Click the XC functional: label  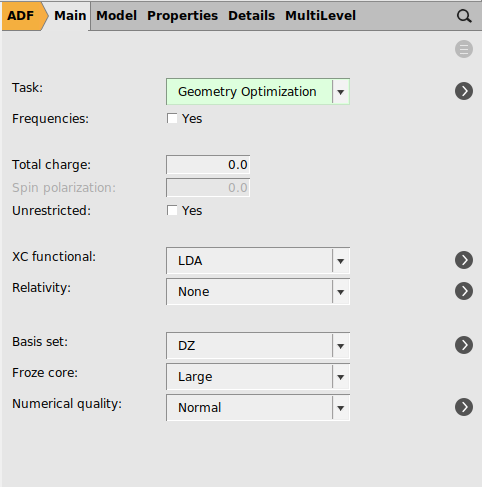(54, 257)
